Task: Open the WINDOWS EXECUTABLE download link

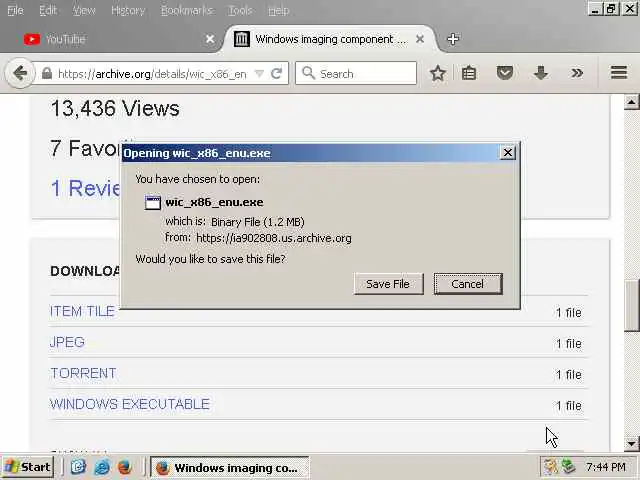Action: 130,404
